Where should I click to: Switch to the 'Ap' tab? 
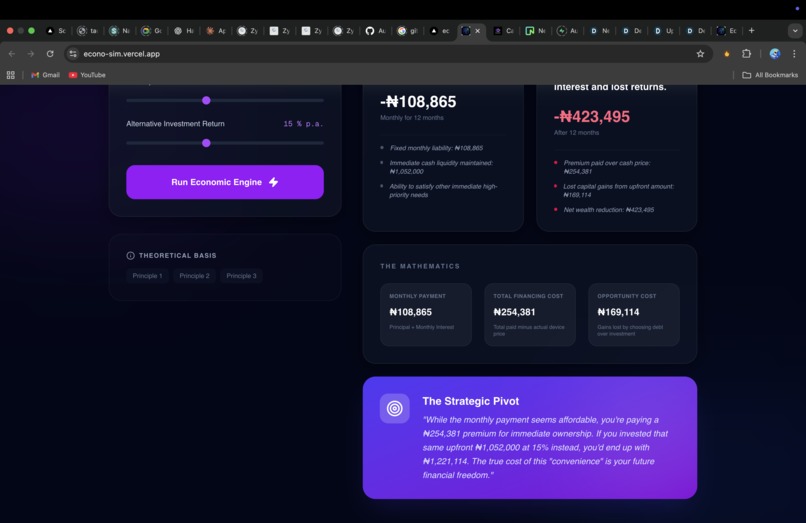(215, 31)
